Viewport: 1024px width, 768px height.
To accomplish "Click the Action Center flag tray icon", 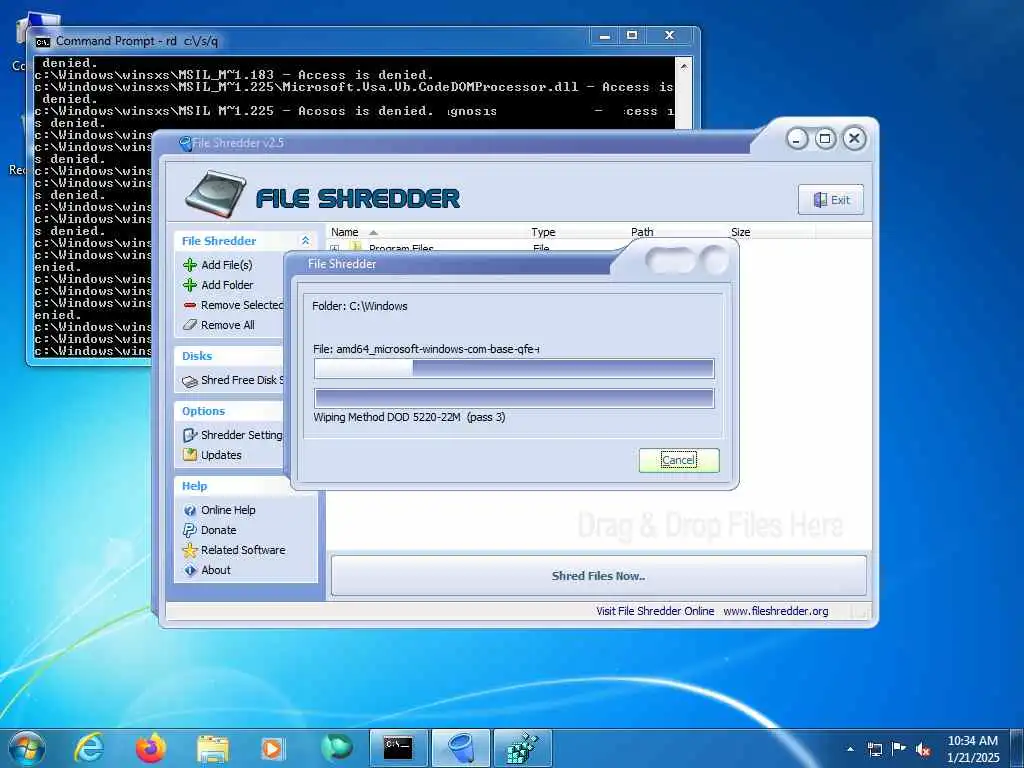I will 899,748.
